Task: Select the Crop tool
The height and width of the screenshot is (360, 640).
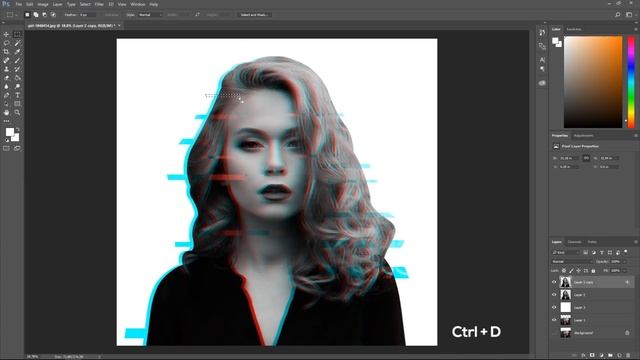Action: click(6, 51)
